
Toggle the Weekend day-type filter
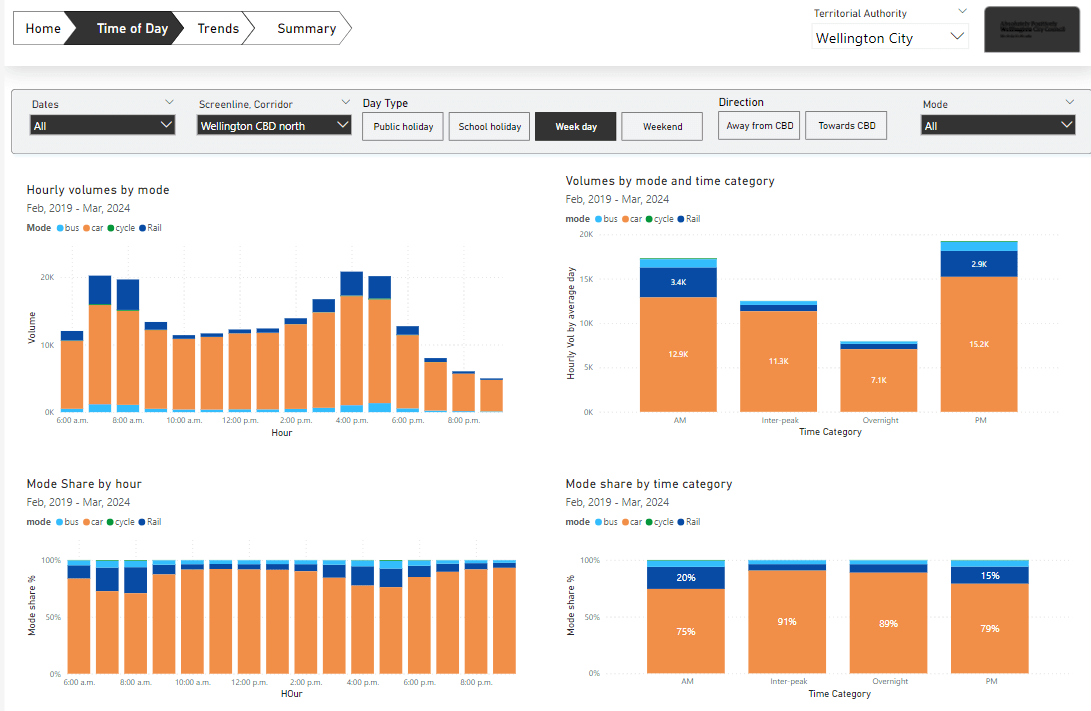(x=662, y=127)
